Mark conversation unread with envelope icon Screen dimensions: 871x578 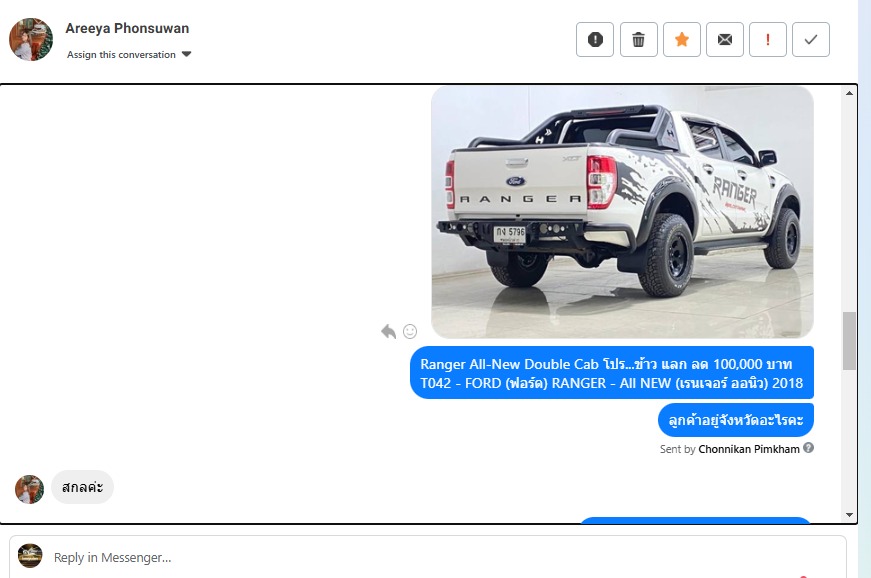(725, 39)
